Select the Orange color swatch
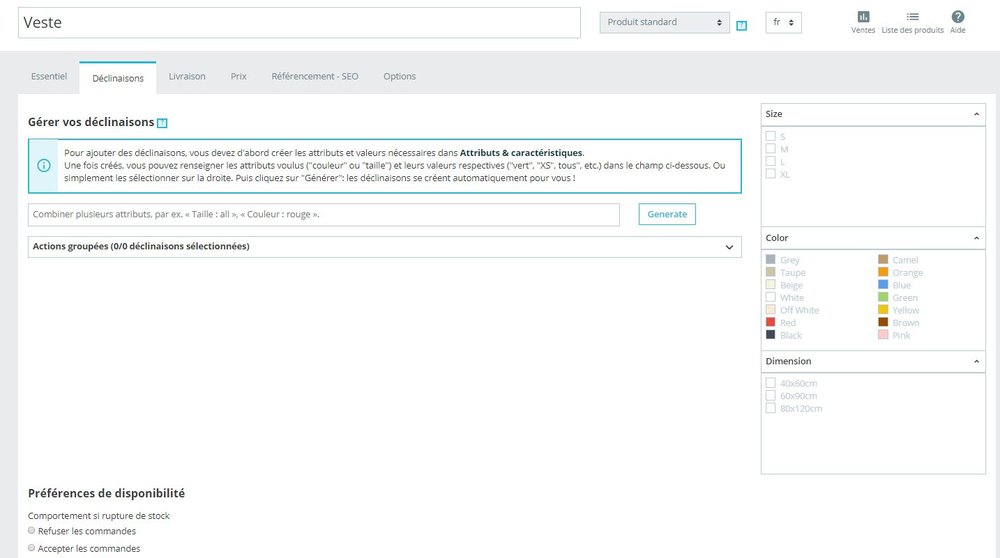The width and height of the screenshot is (1000, 558). click(x=883, y=272)
